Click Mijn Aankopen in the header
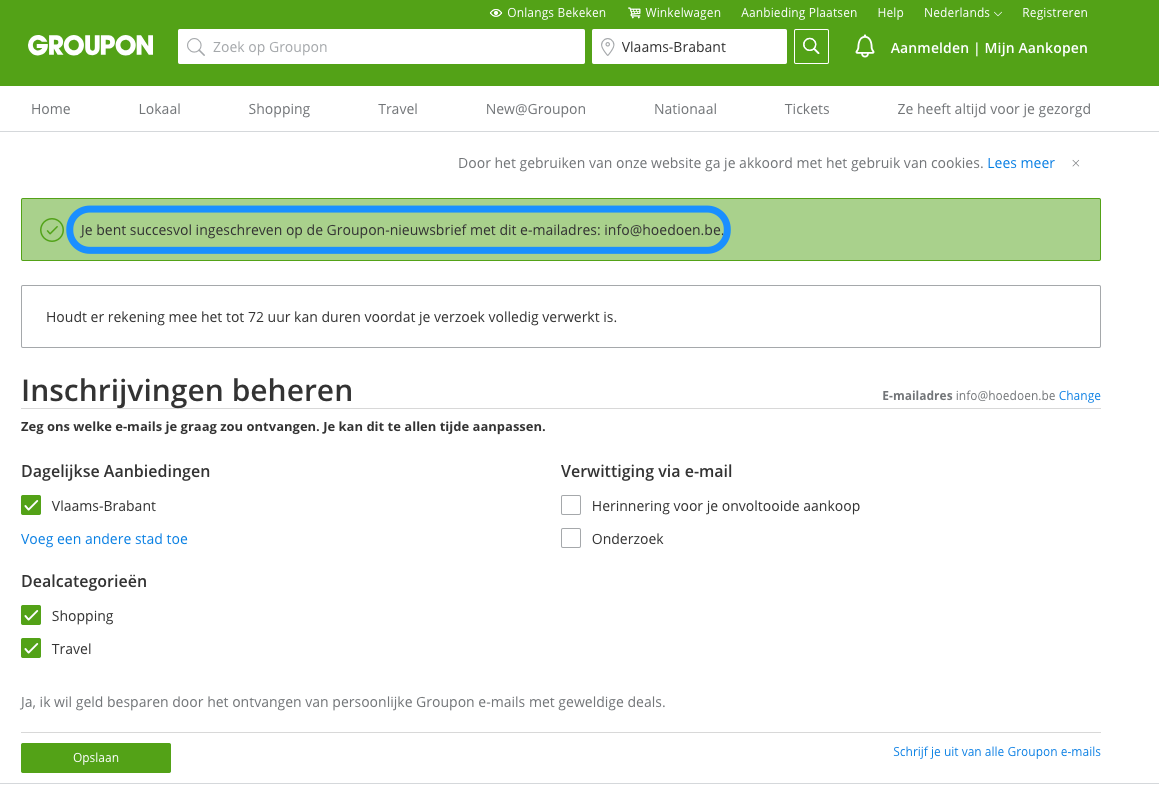1159x791 pixels. click(1036, 48)
